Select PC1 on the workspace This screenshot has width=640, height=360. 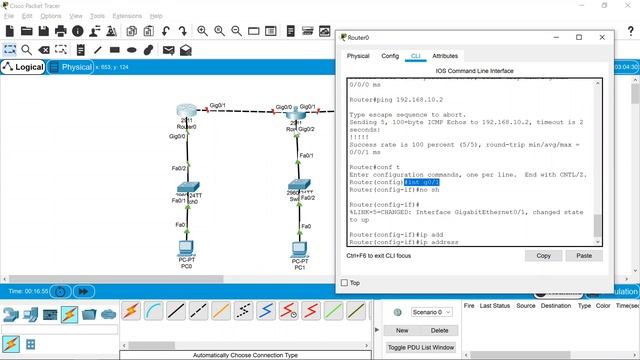pyautogui.click(x=300, y=249)
